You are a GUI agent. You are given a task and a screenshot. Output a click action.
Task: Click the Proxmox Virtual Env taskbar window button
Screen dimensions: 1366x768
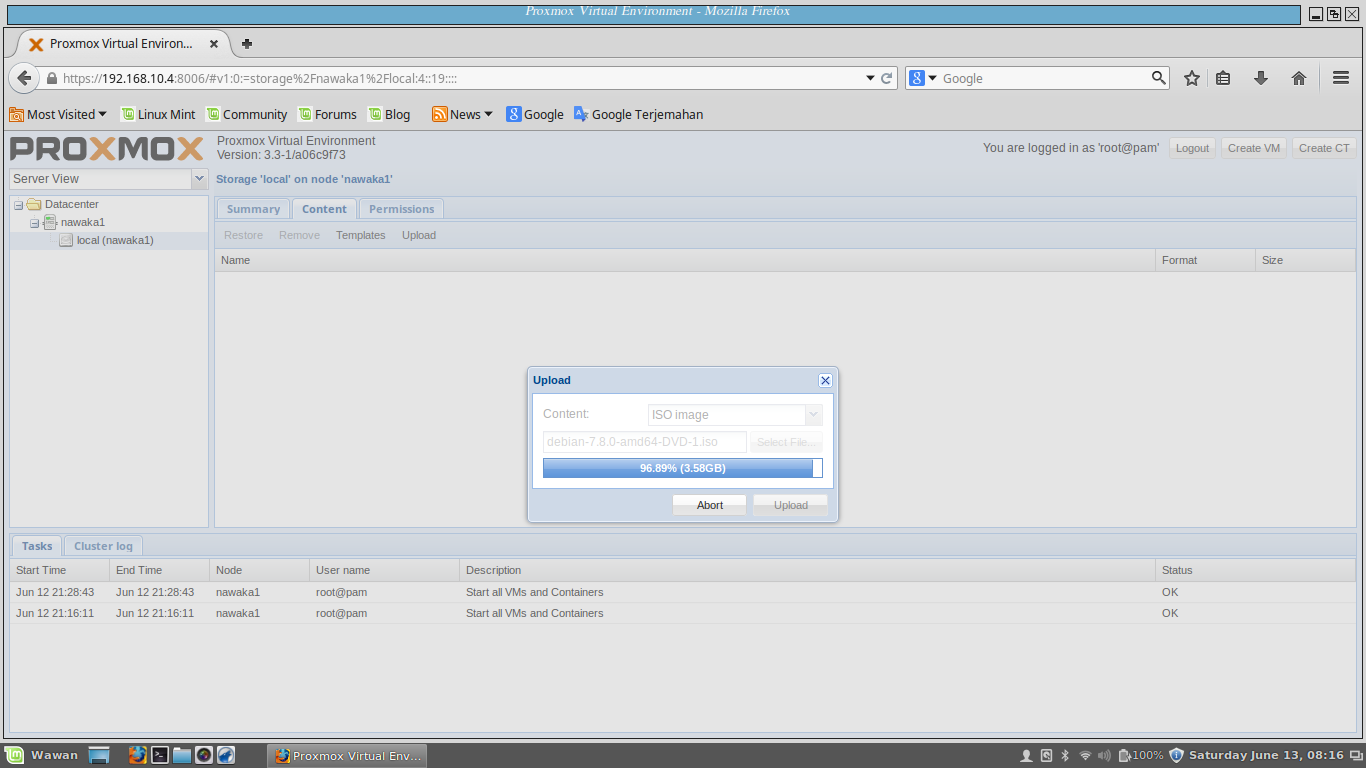(347, 756)
